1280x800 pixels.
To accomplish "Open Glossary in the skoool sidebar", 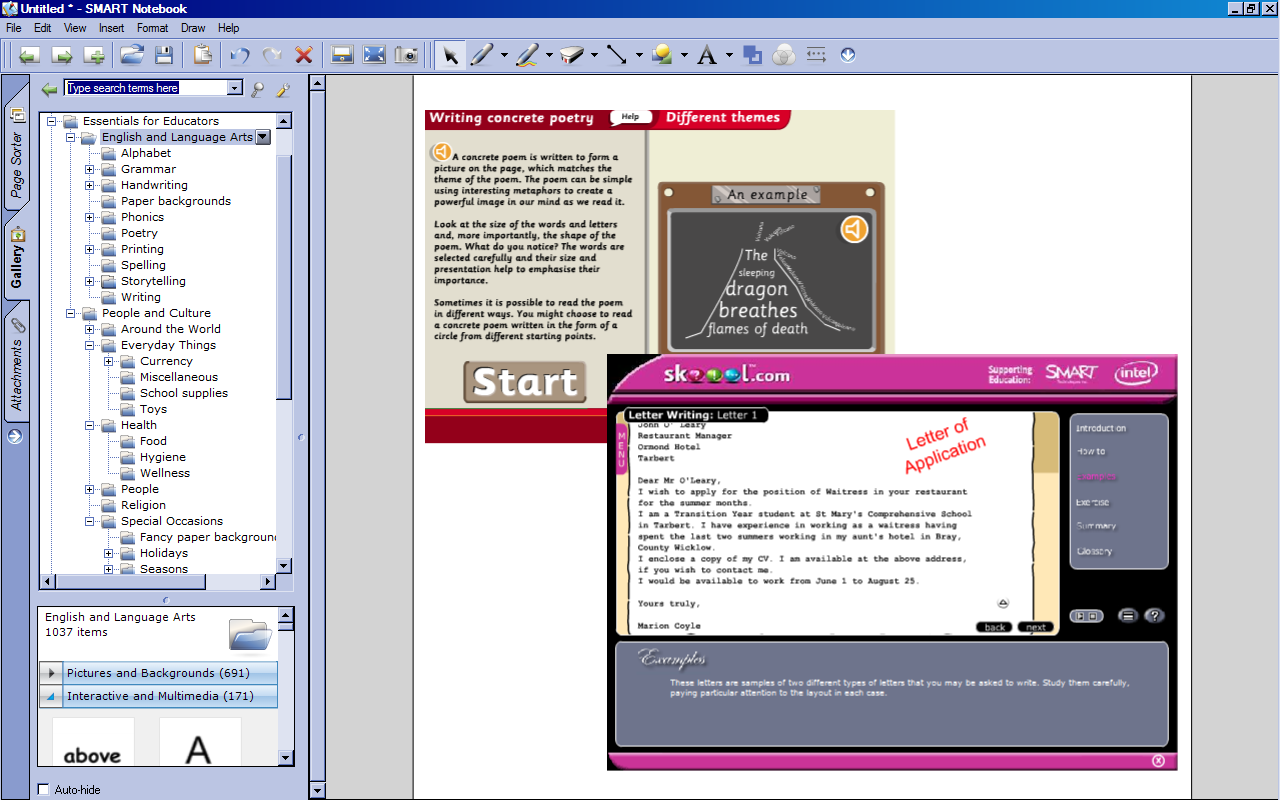I will (x=1094, y=551).
